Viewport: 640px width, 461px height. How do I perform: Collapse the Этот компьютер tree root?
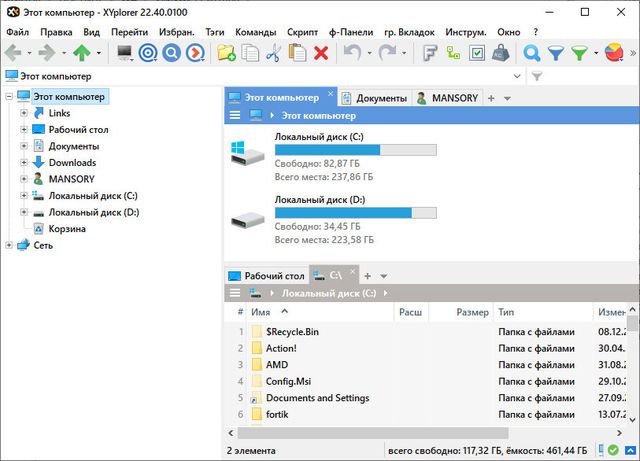pyautogui.click(x=10, y=97)
